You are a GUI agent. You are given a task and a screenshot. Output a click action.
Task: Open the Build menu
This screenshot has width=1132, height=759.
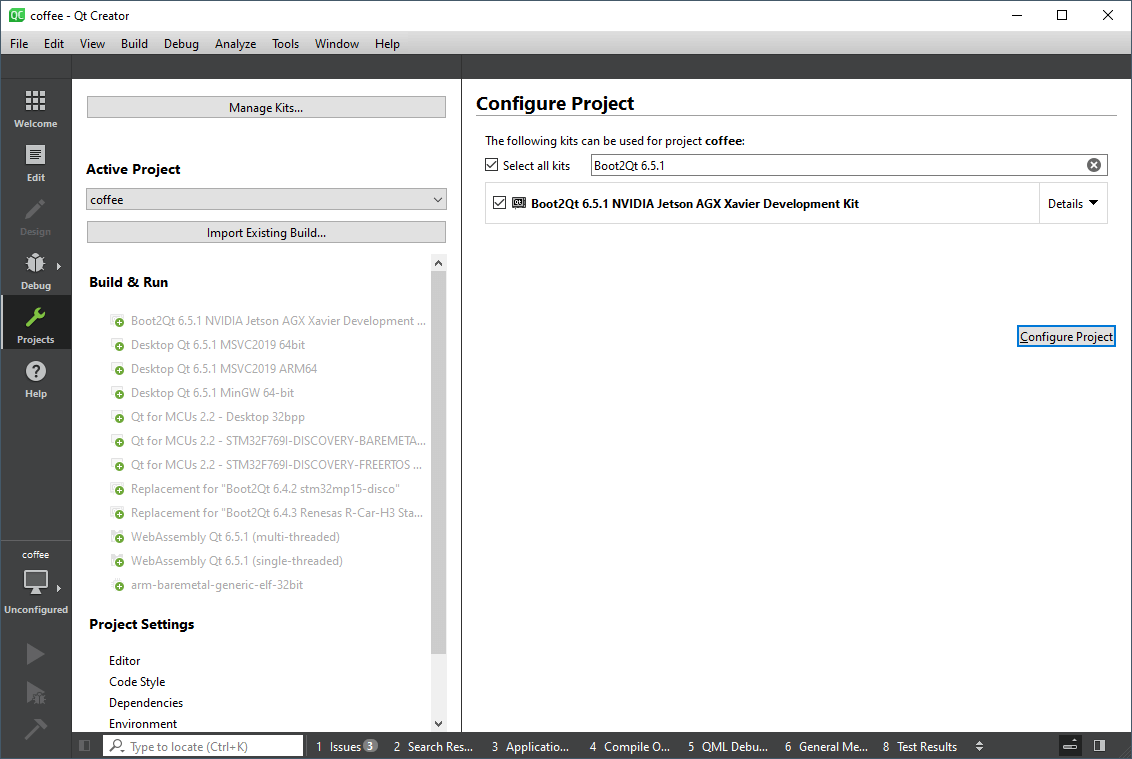coord(134,43)
